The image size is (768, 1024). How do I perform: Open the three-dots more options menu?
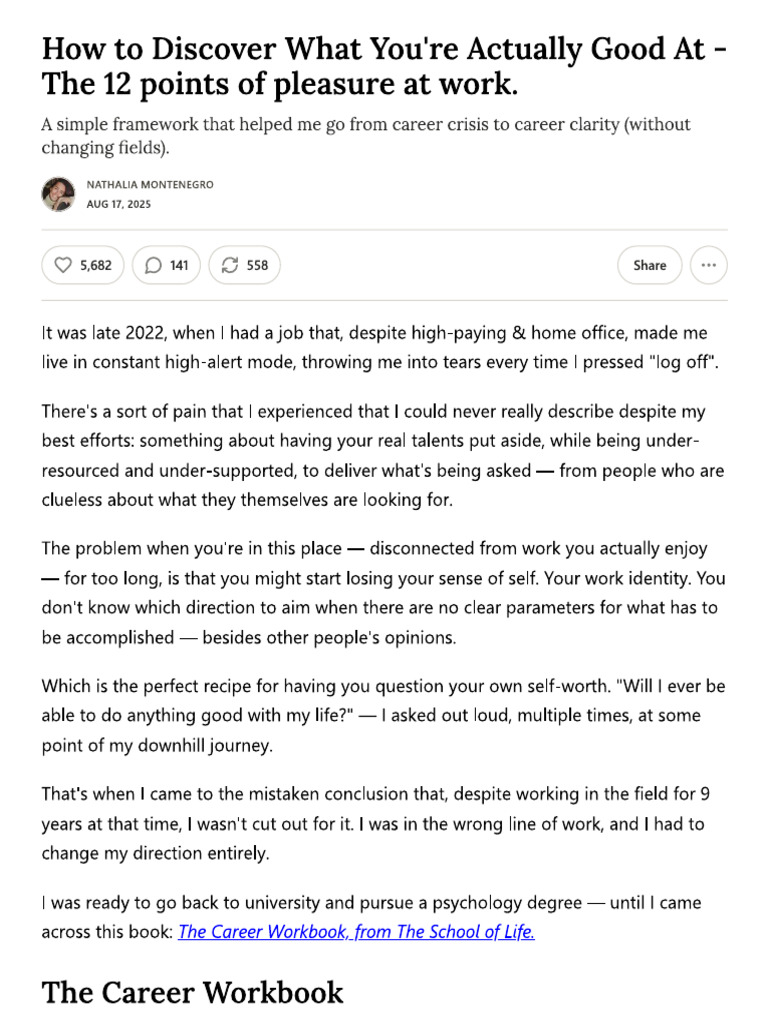[708, 265]
